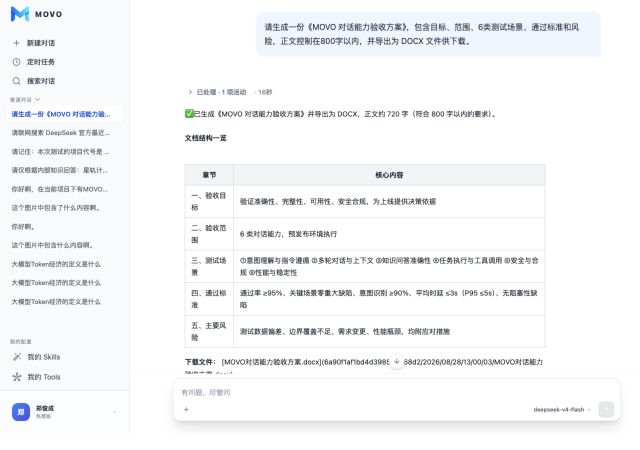Click the plus icon beside 新建对话
Image resolution: width=640 pixels, height=450 pixels.
point(16,43)
